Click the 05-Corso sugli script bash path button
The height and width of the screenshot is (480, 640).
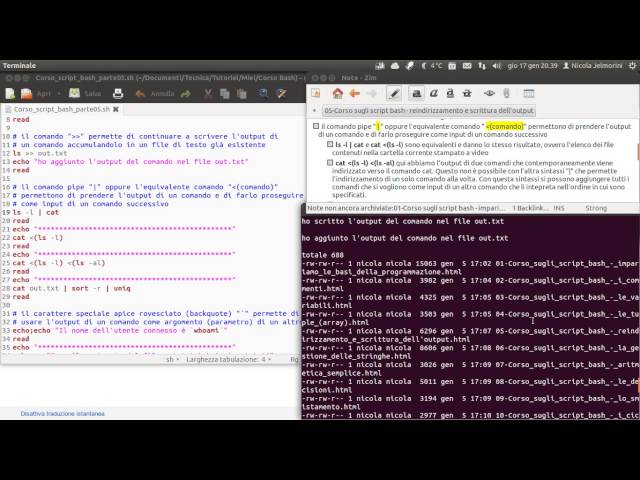[x=429, y=111]
